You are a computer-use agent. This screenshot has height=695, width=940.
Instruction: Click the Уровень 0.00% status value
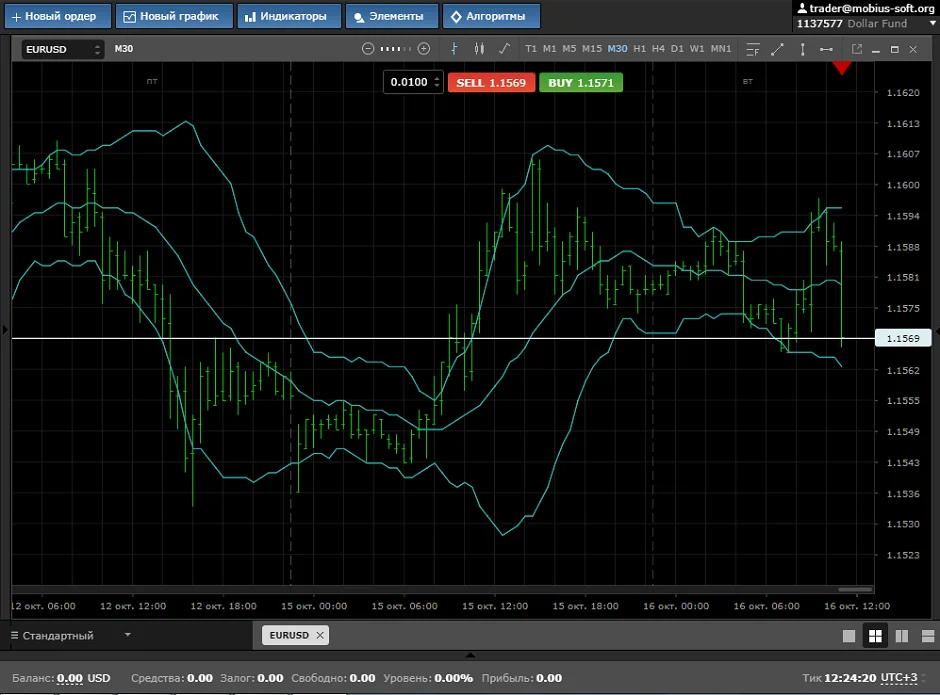(453, 678)
